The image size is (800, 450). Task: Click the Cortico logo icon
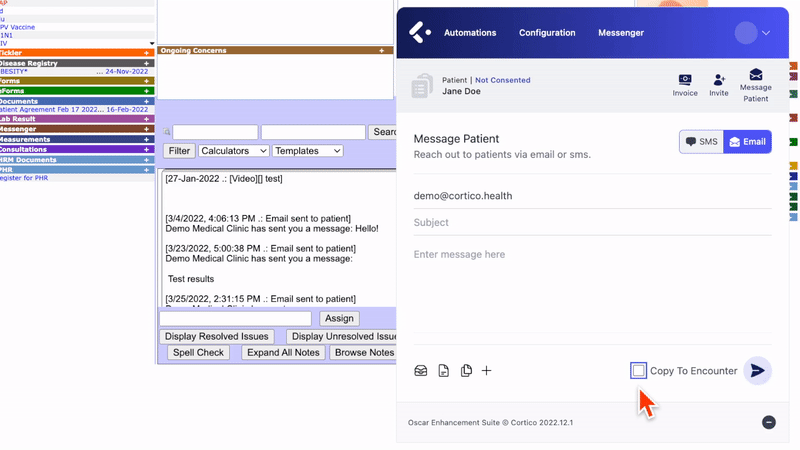point(421,33)
